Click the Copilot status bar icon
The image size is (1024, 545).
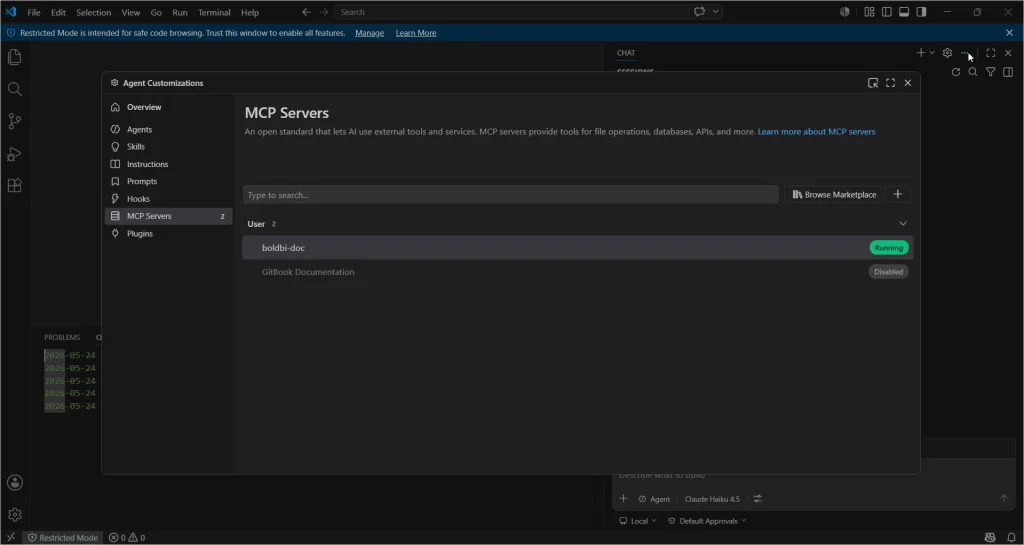tap(991, 537)
